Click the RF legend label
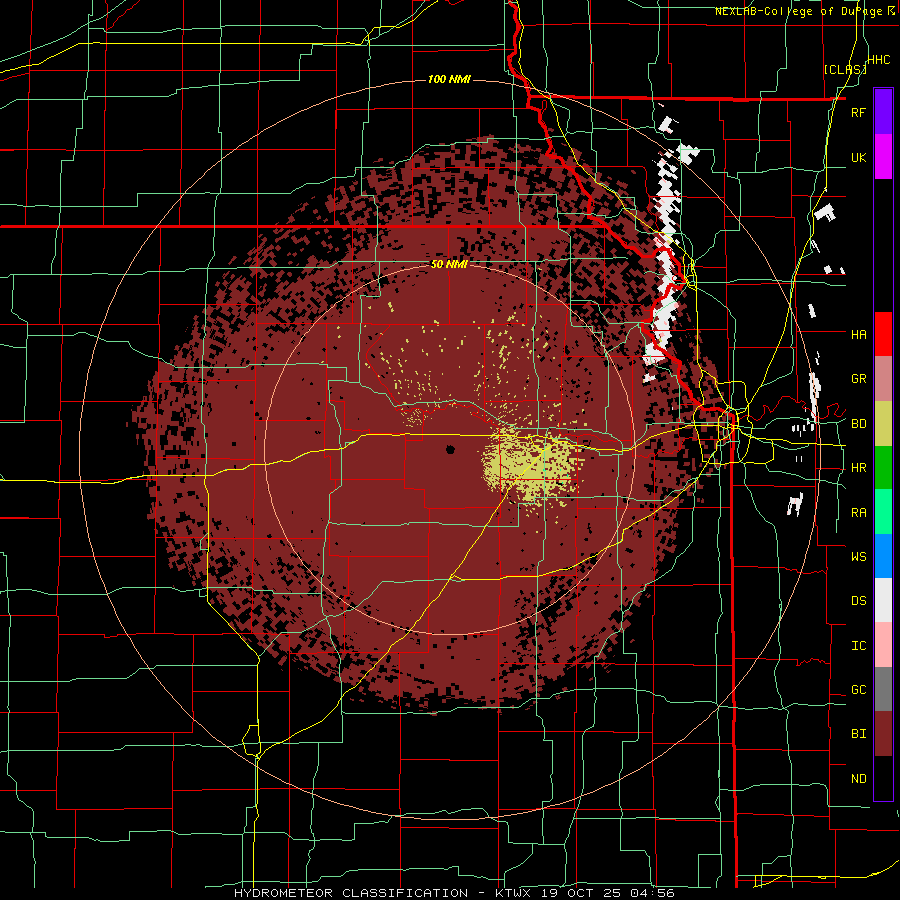This screenshot has width=900, height=900. pyautogui.click(x=858, y=113)
